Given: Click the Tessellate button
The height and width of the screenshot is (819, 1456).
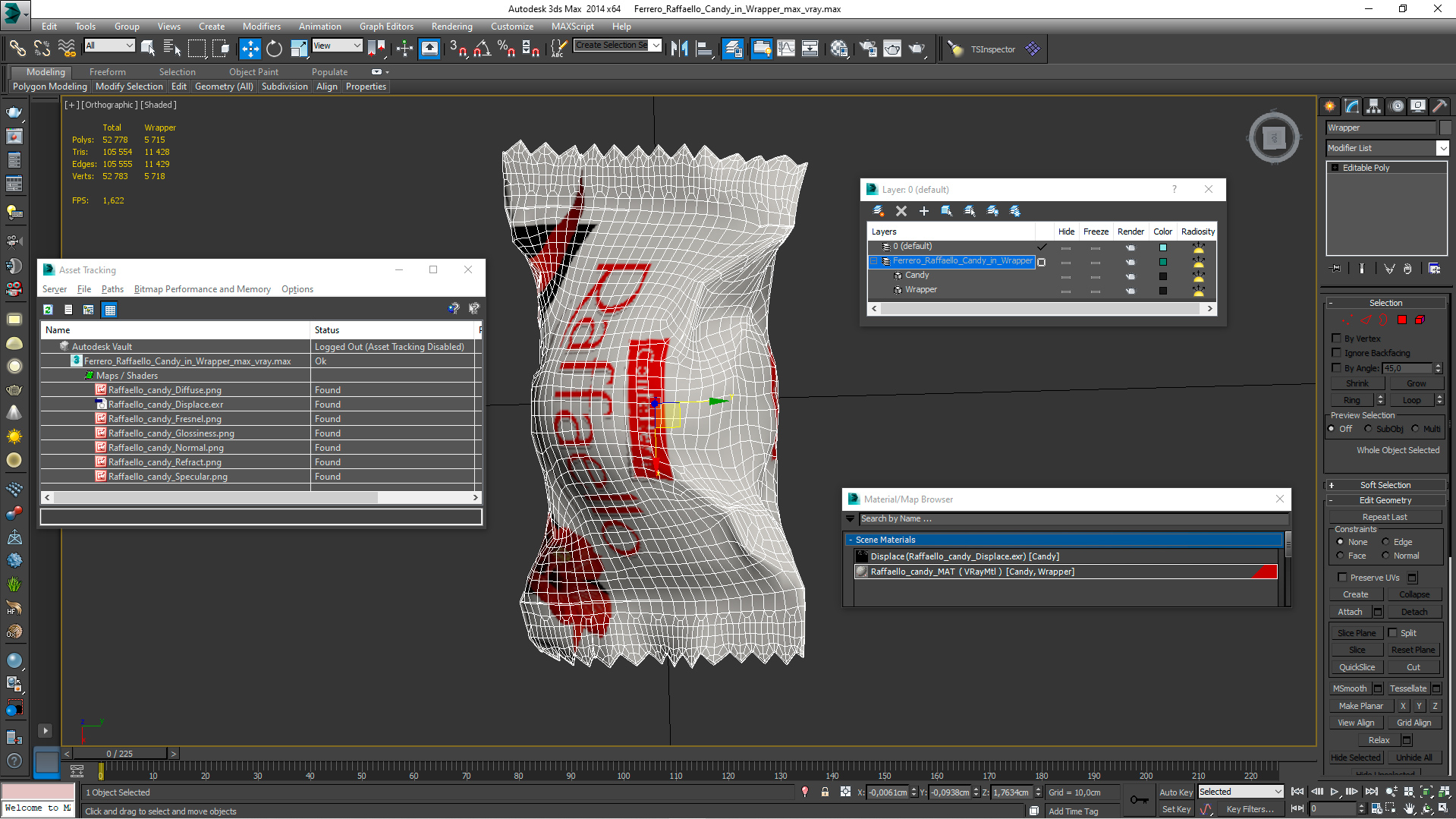Looking at the screenshot, I should click(1408, 688).
